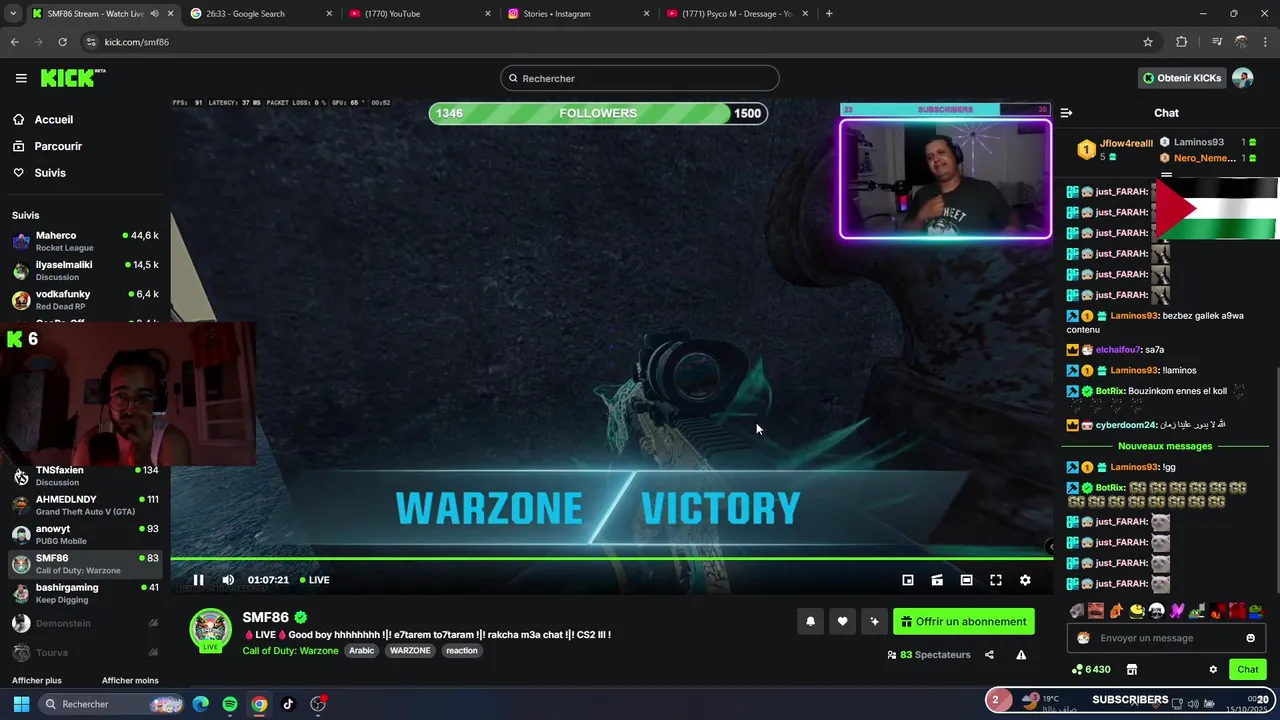
Task: Open vodkafunky channel in followed list
Action: pyautogui.click(x=85, y=300)
